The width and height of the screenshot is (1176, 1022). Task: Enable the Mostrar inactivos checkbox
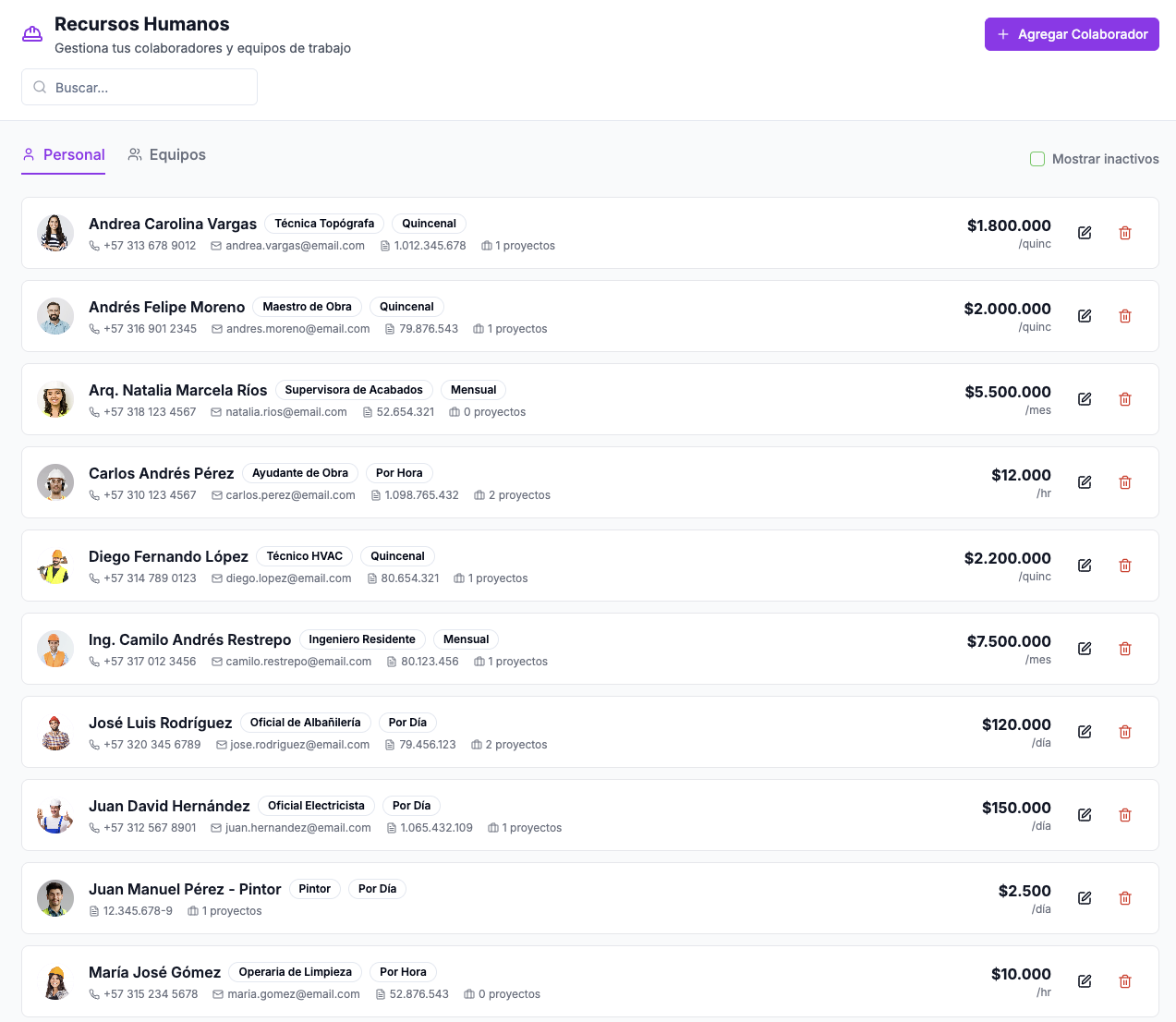(1037, 159)
